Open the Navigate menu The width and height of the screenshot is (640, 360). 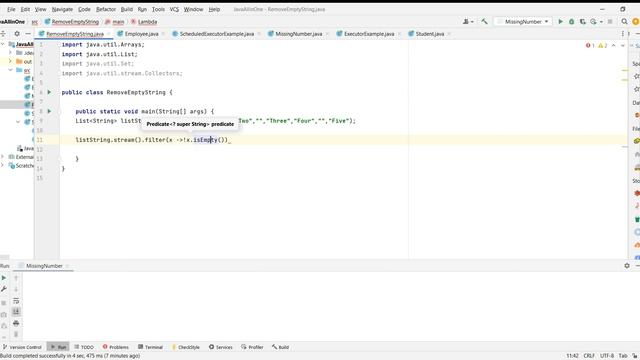tap(62, 9)
